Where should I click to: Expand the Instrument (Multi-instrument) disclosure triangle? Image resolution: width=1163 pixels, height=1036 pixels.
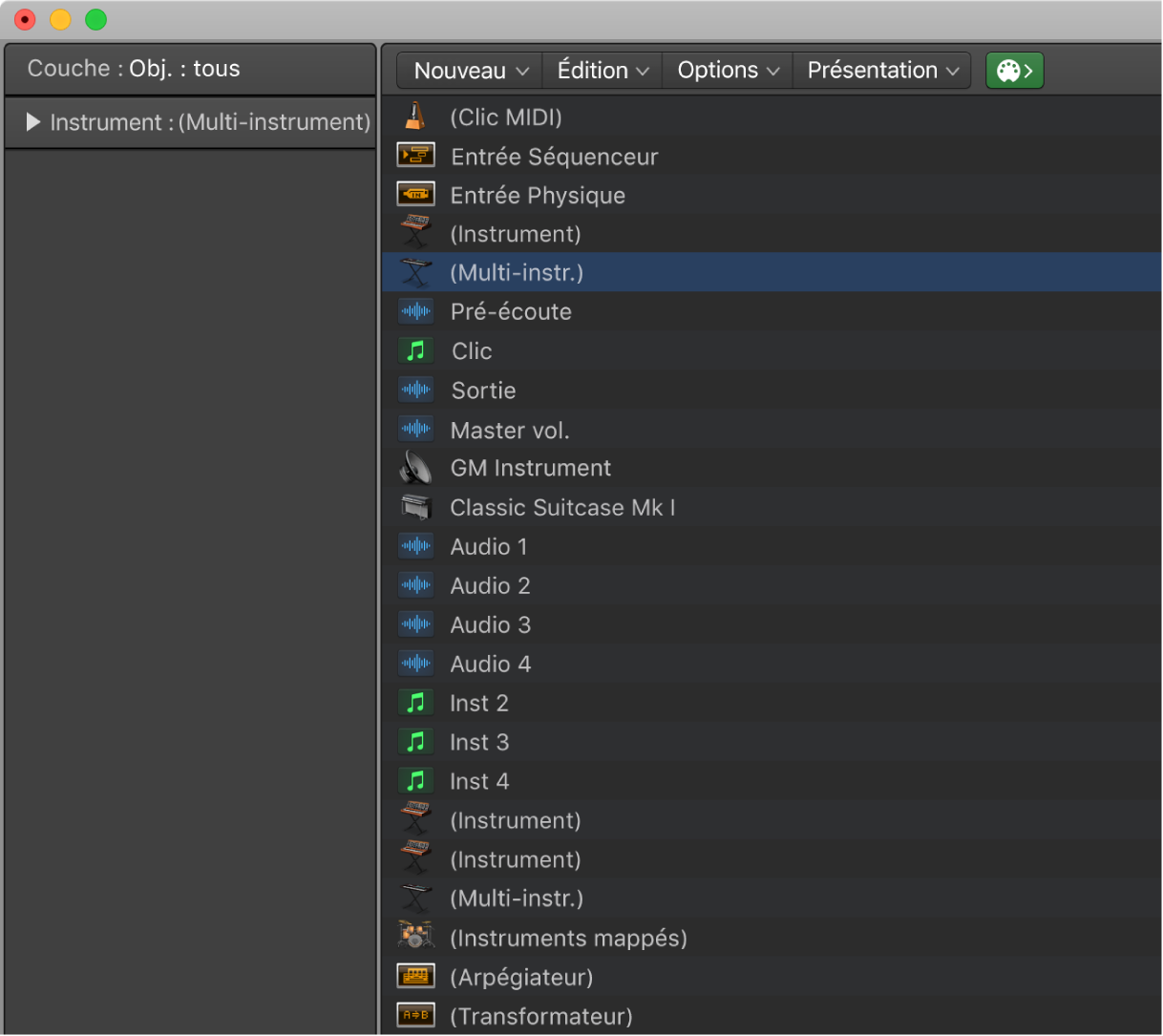pos(33,122)
